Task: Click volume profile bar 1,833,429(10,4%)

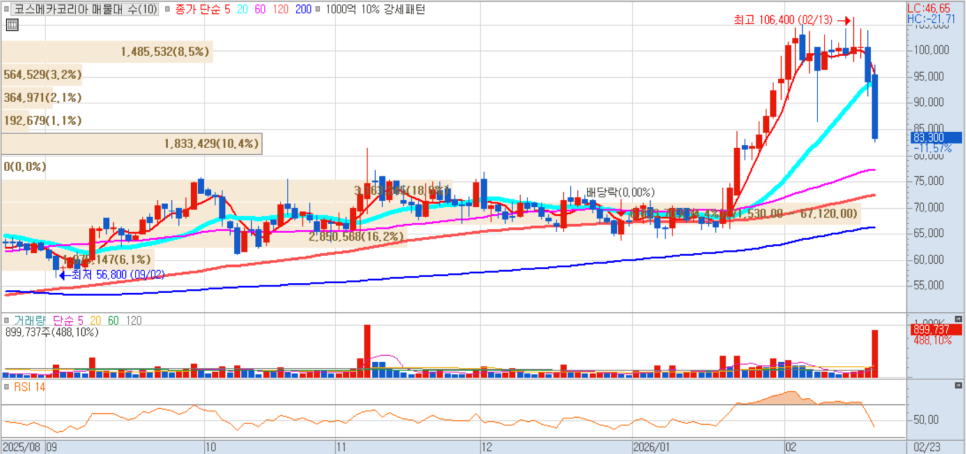Action: pos(131,144)
